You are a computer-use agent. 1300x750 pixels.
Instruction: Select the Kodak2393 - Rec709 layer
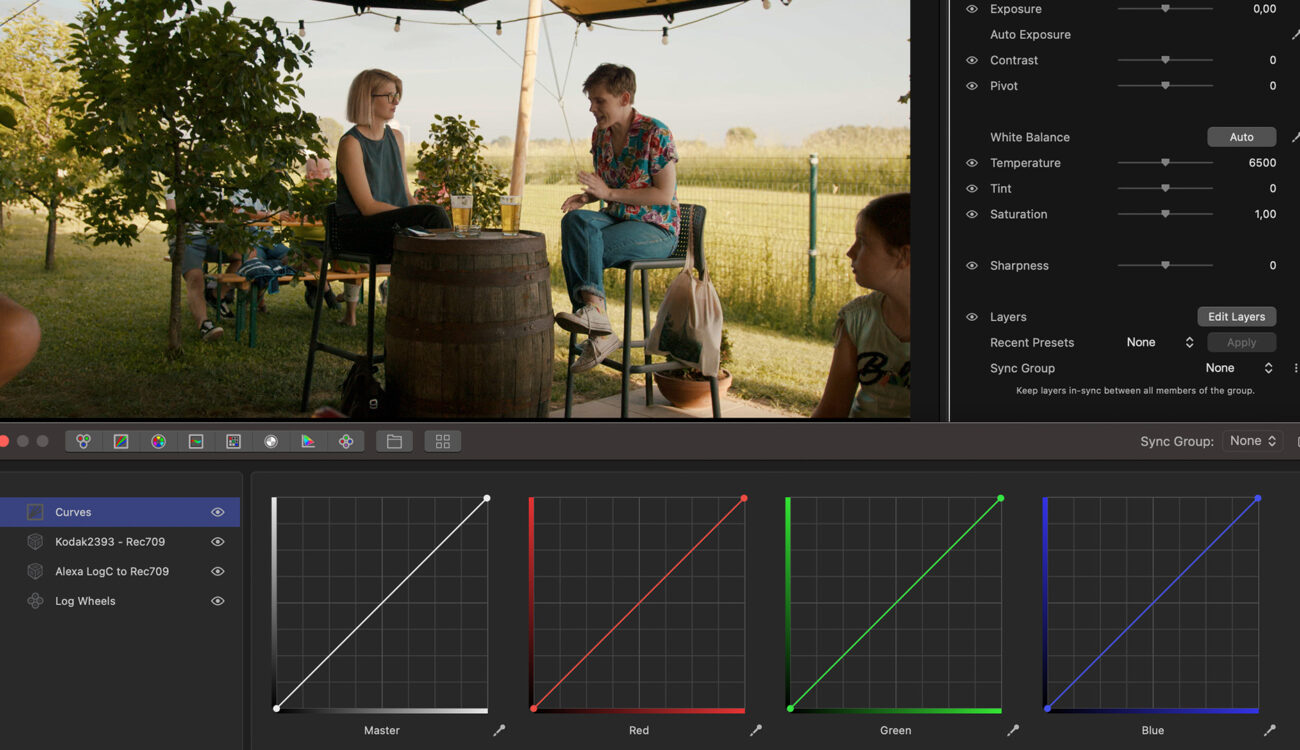(120, 542)
